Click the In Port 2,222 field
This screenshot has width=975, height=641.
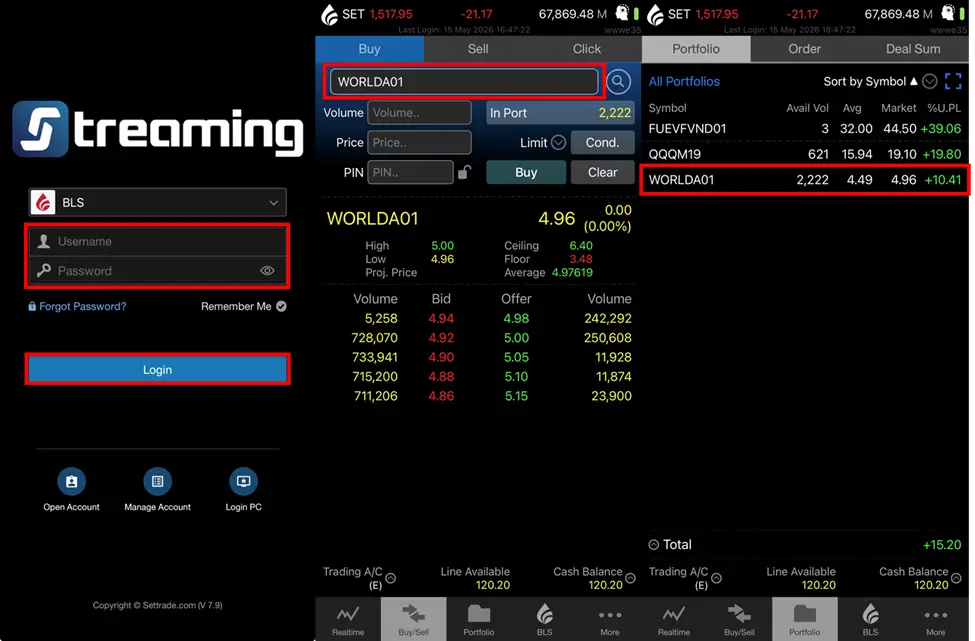(560, 113)
